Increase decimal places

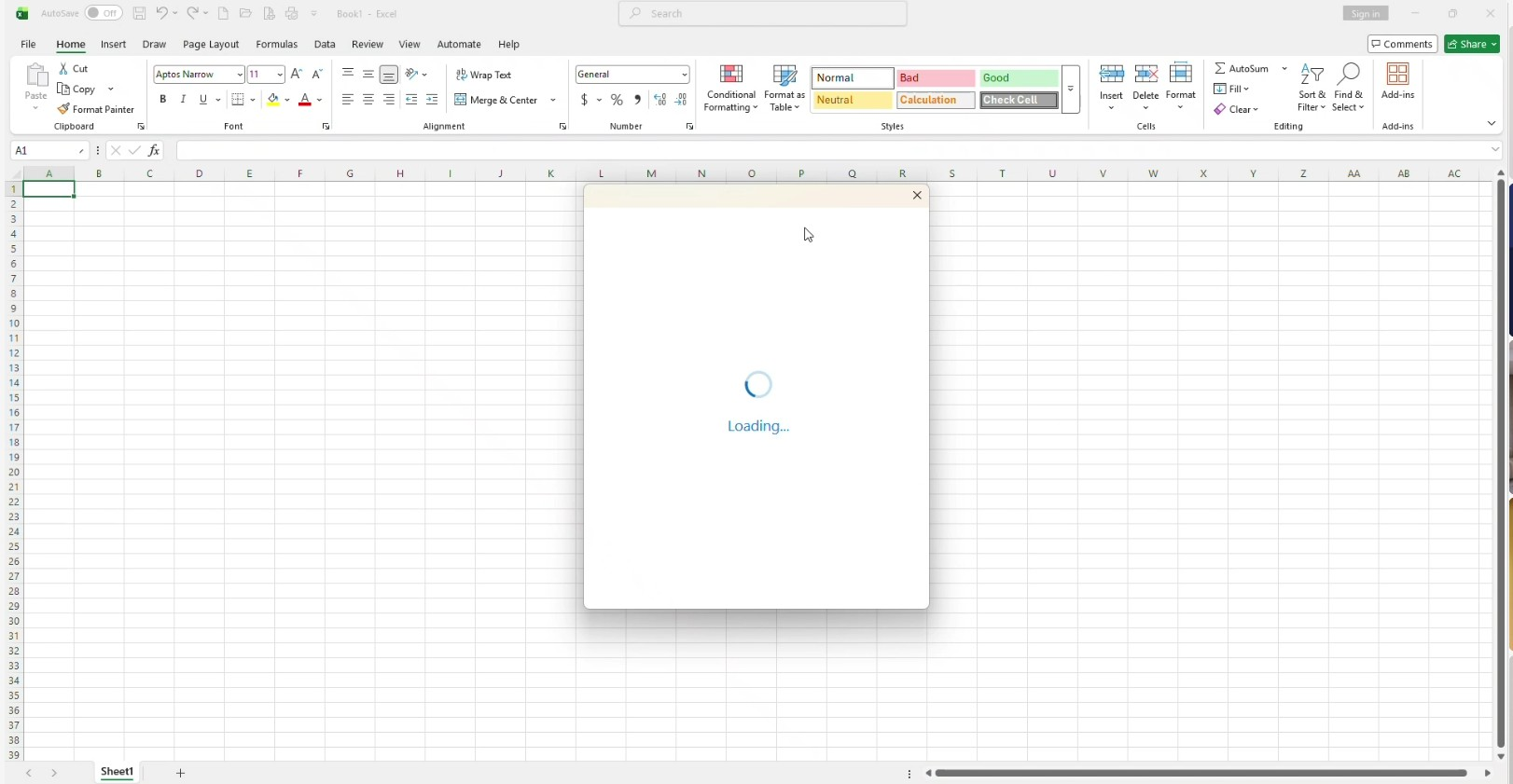click(659, 100)
